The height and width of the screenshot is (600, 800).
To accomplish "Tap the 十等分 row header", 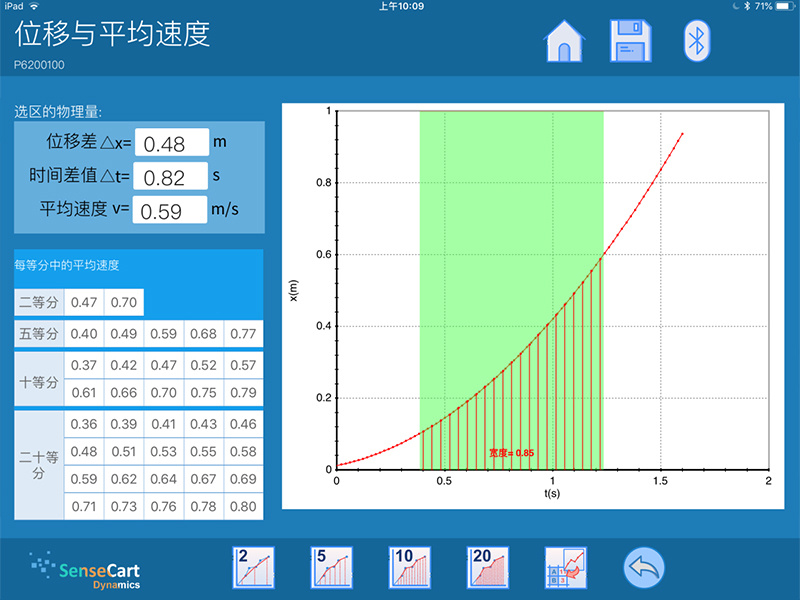I will click(39, 379).
